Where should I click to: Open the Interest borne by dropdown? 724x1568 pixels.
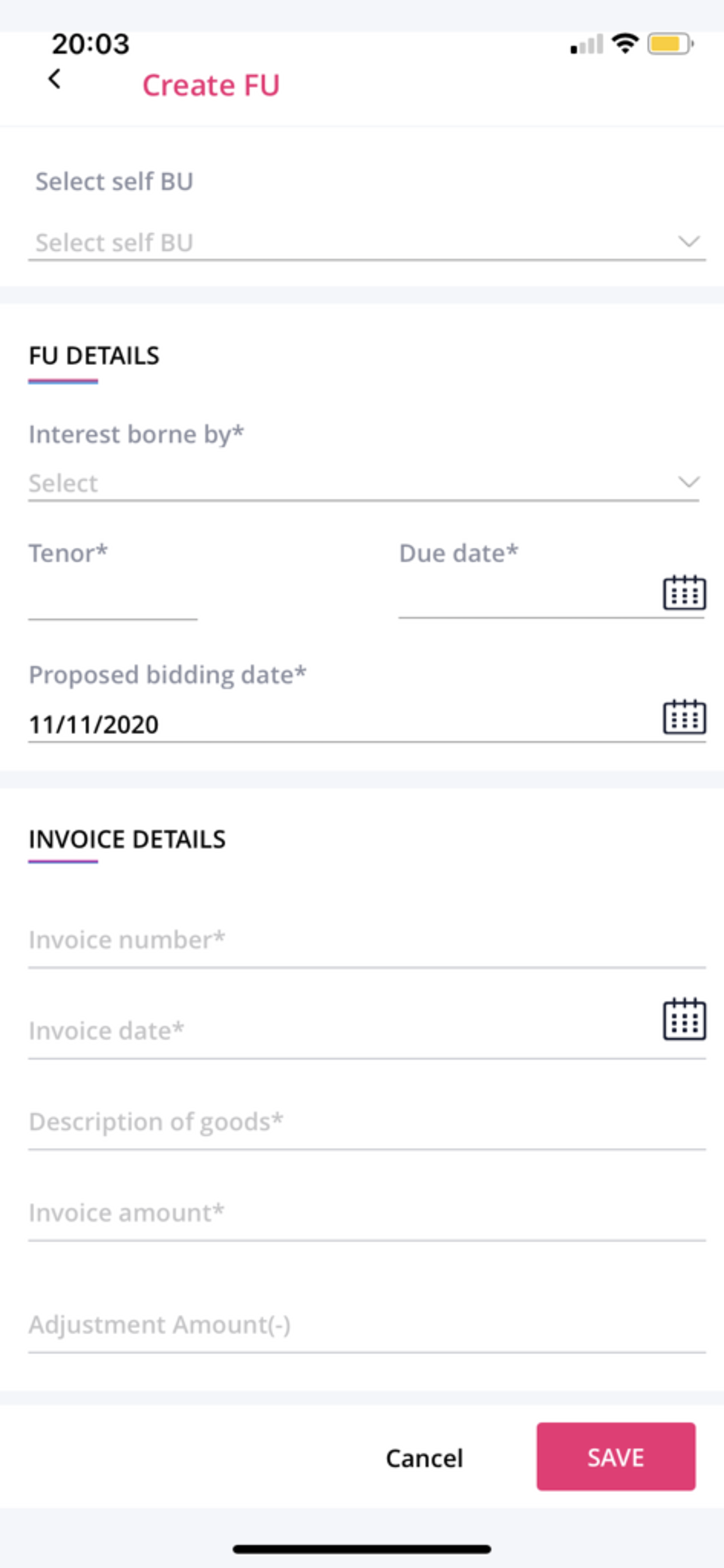tap(363, 484)
